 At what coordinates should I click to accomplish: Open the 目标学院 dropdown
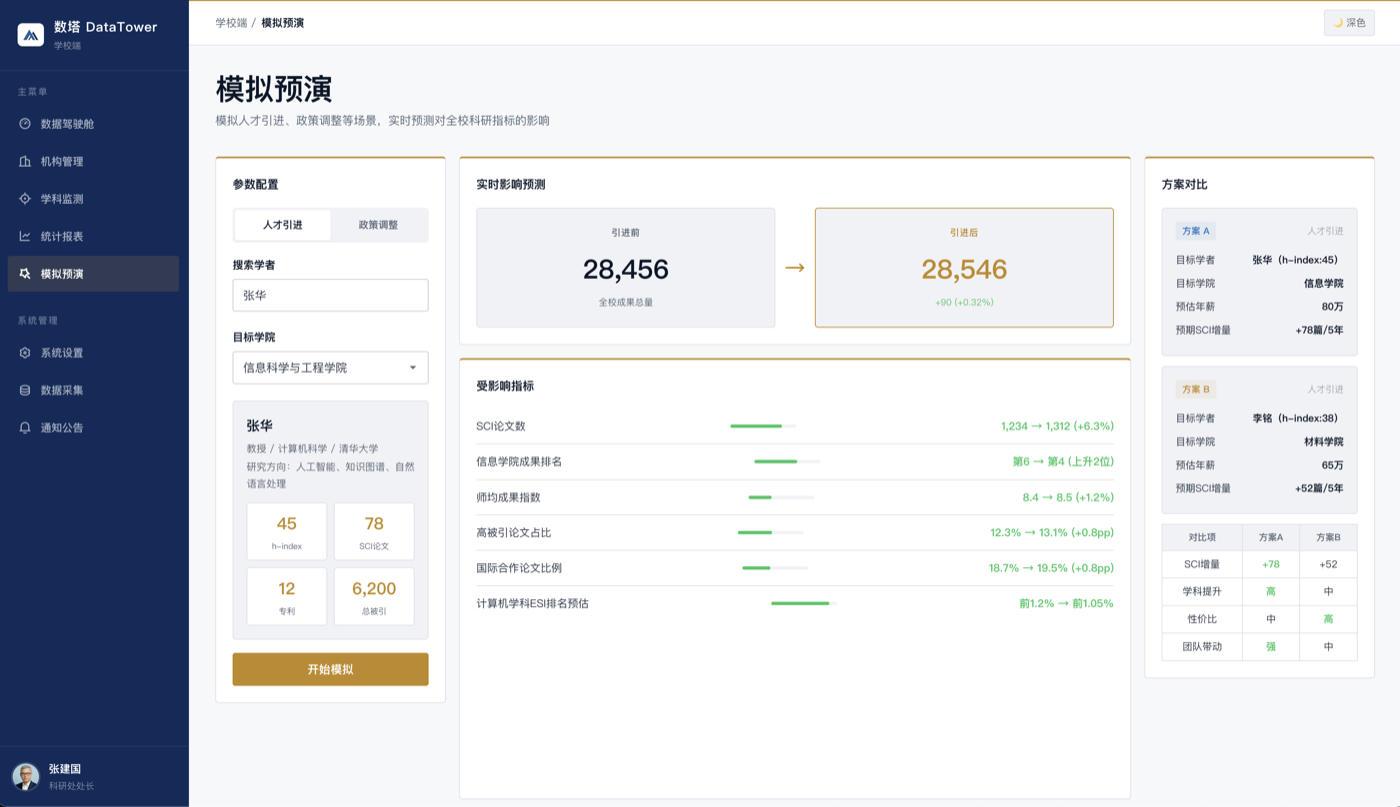click(x=330, y=367)
